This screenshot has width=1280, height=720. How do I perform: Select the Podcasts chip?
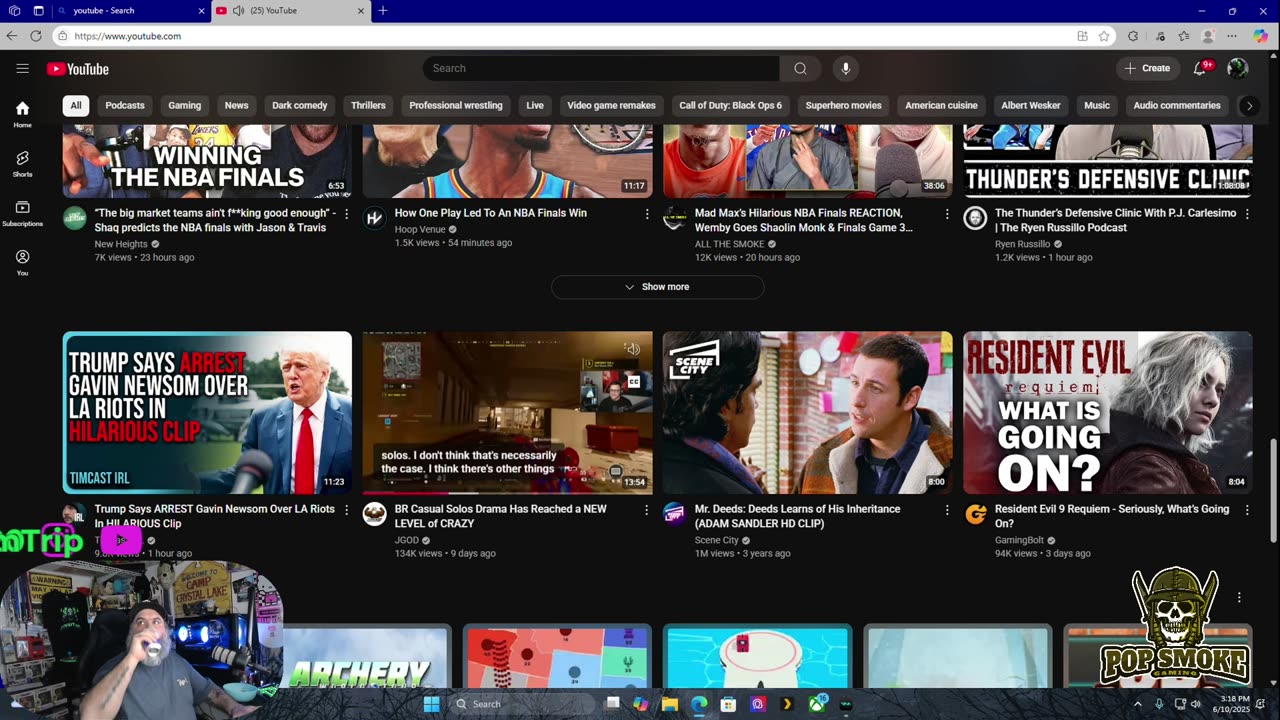(x=125, y=105)
